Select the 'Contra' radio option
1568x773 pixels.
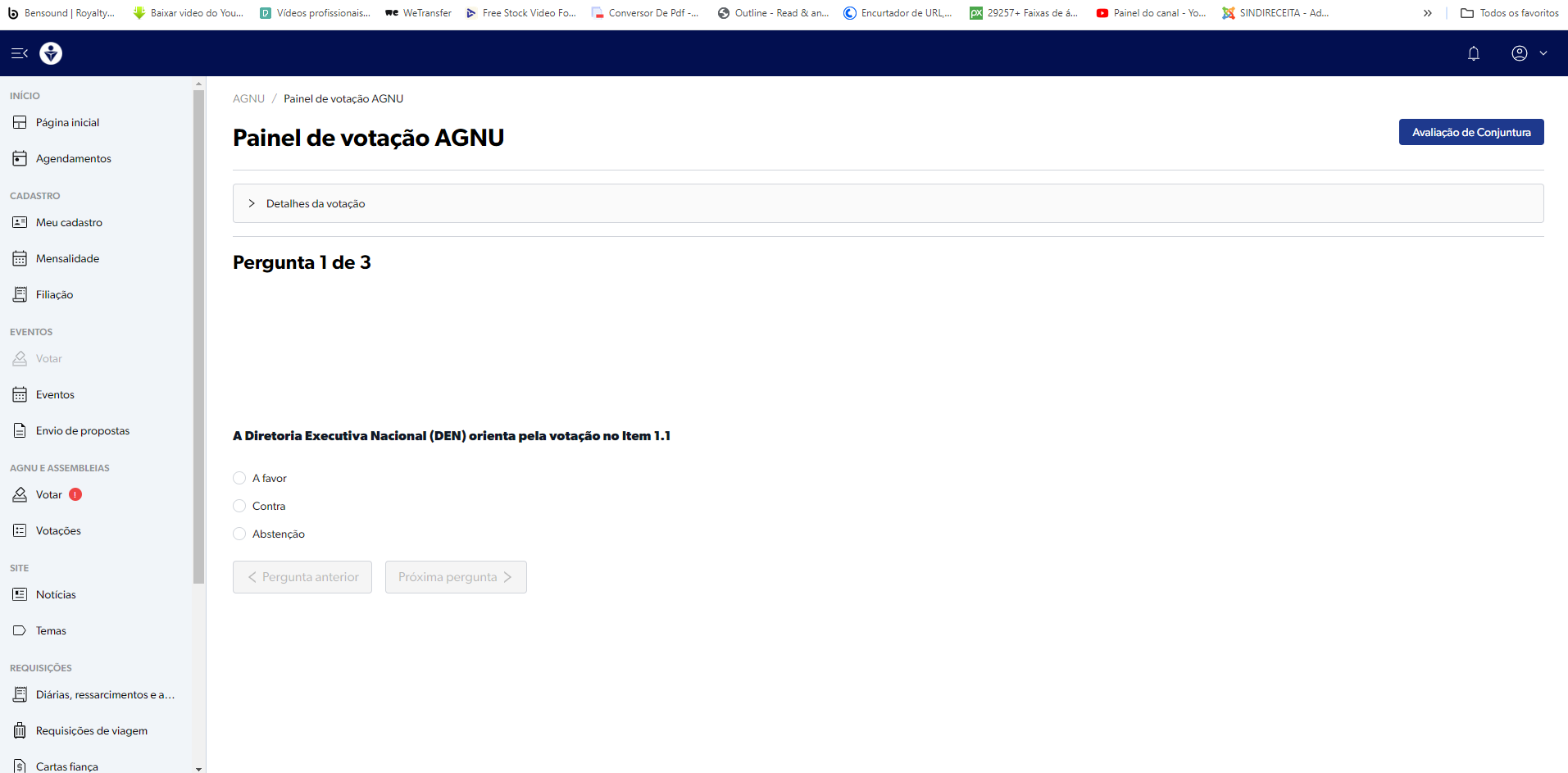point(239,507)
